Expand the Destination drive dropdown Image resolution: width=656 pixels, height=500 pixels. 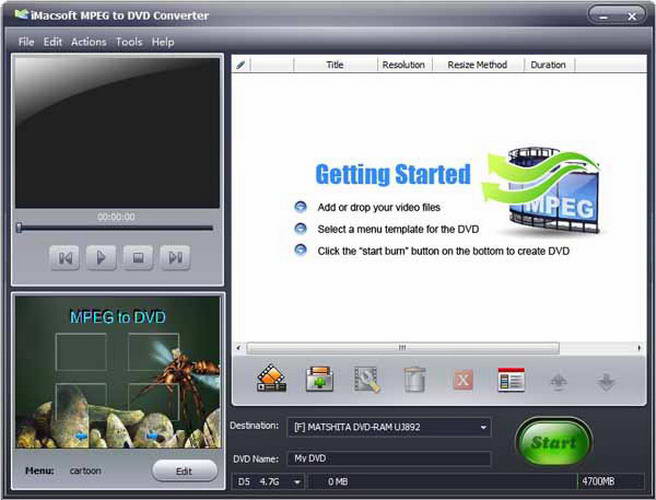(x=483, y=427)
